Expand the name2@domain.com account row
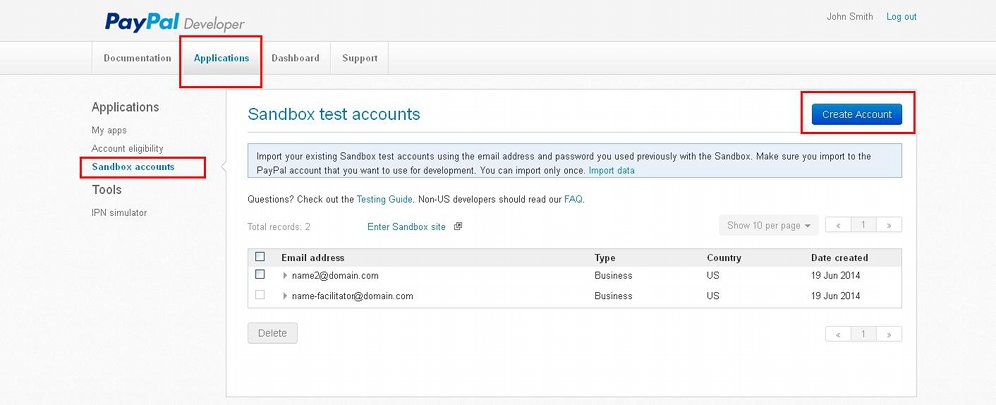The height and width of the screenshot is (405, 996). [x=285, y=276]
